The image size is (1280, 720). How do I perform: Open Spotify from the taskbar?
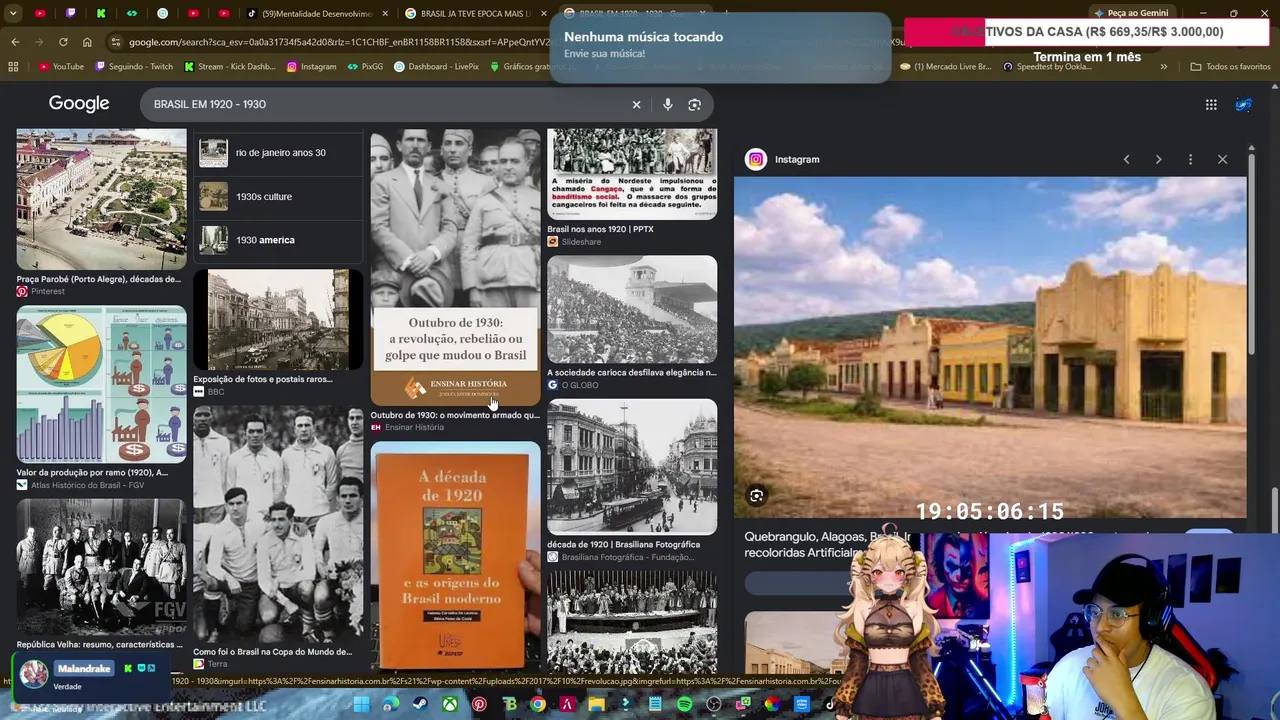684,705
